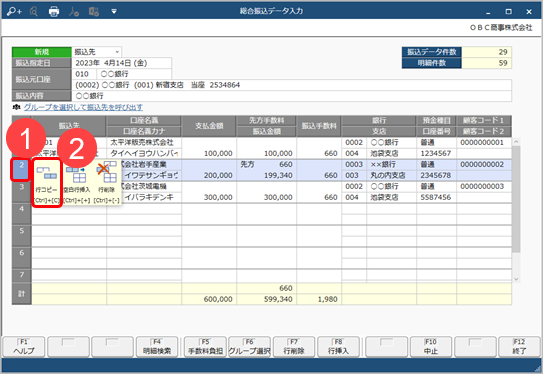Click the table scrollbar up arrow
Image resolution: width=543 pixels, height=374 pixels.
tap(516, 142)
